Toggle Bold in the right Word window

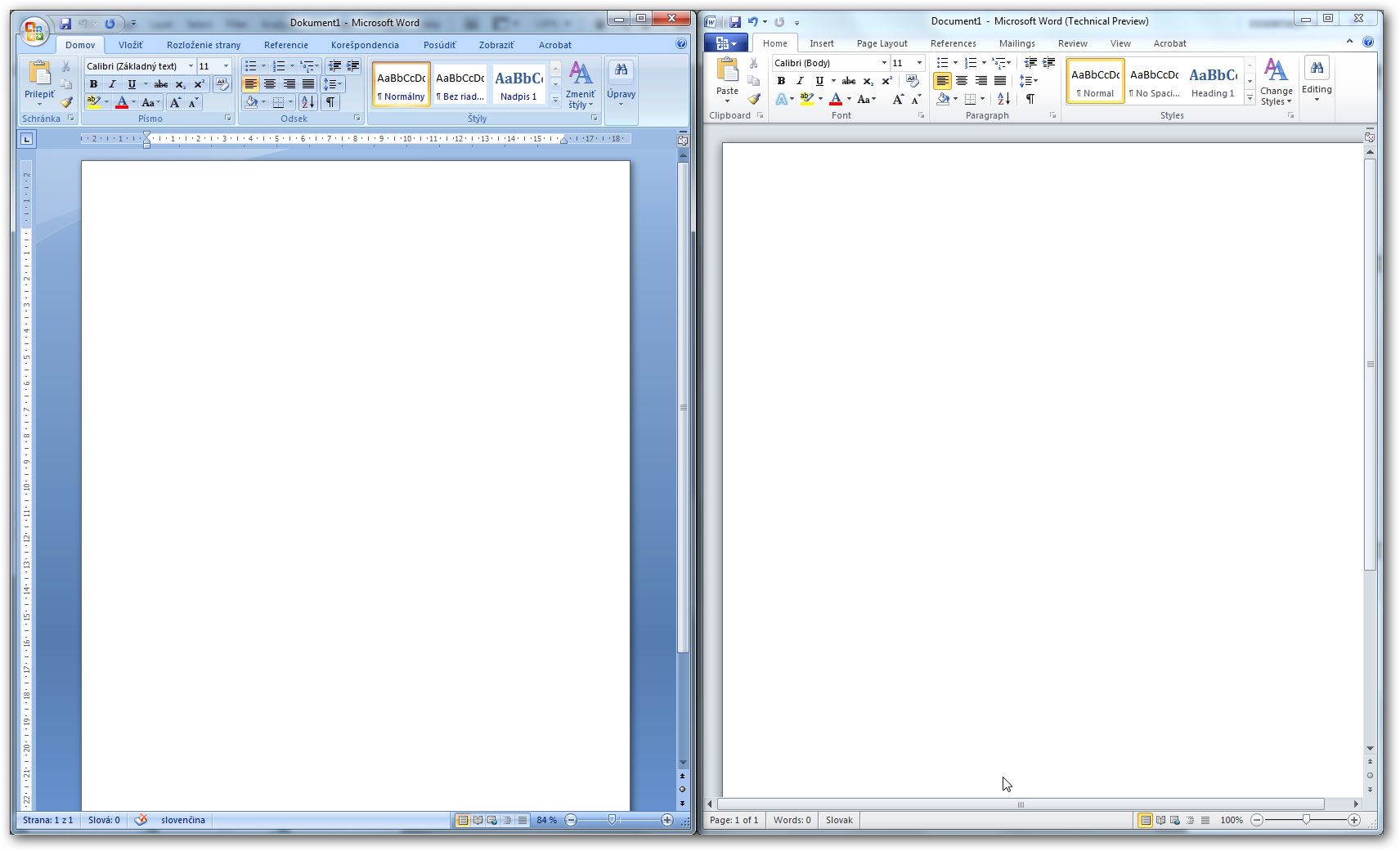pyautogui.click(x=781, y=81)
